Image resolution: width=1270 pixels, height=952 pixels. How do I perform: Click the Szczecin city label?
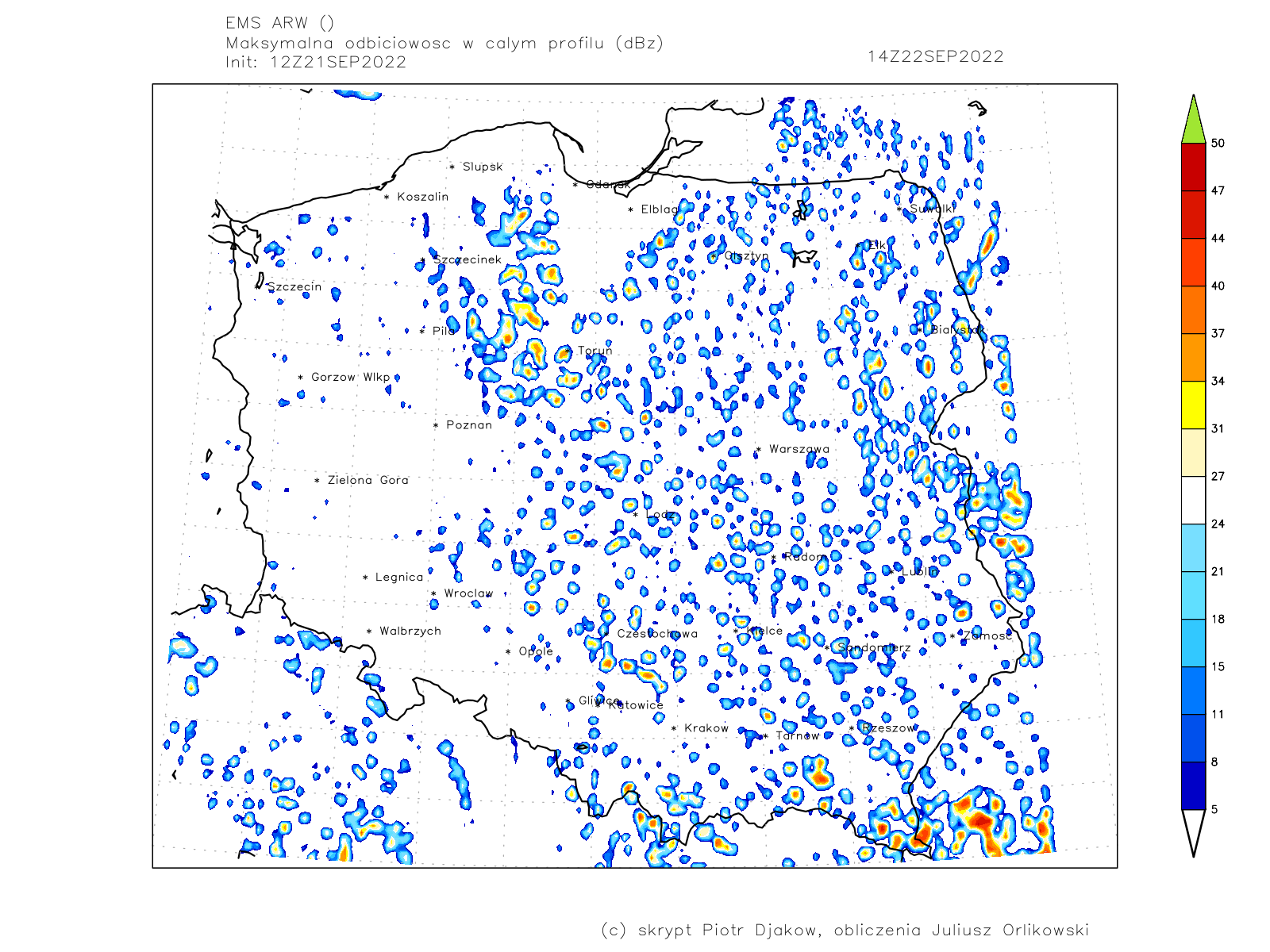294,286
